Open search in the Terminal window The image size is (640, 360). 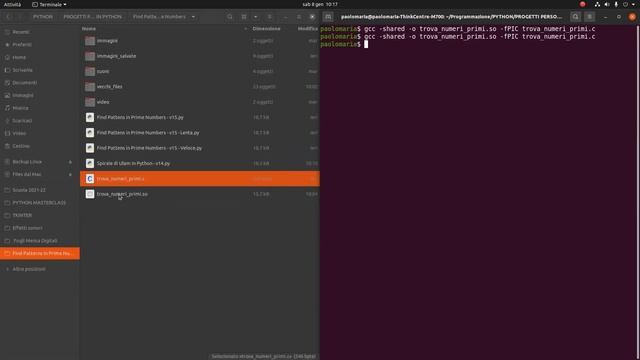coord(576,17)
